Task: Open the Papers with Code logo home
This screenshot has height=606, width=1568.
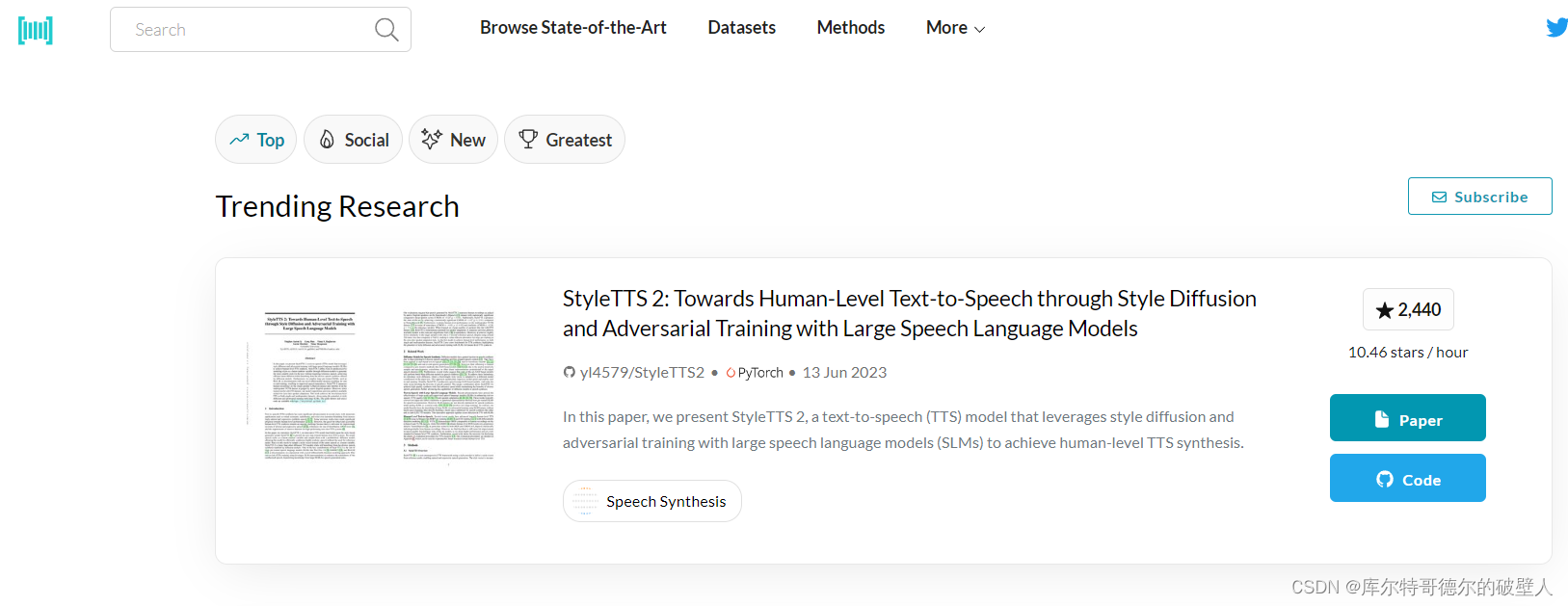Action: pyautogui.click(x=36, y=30)
